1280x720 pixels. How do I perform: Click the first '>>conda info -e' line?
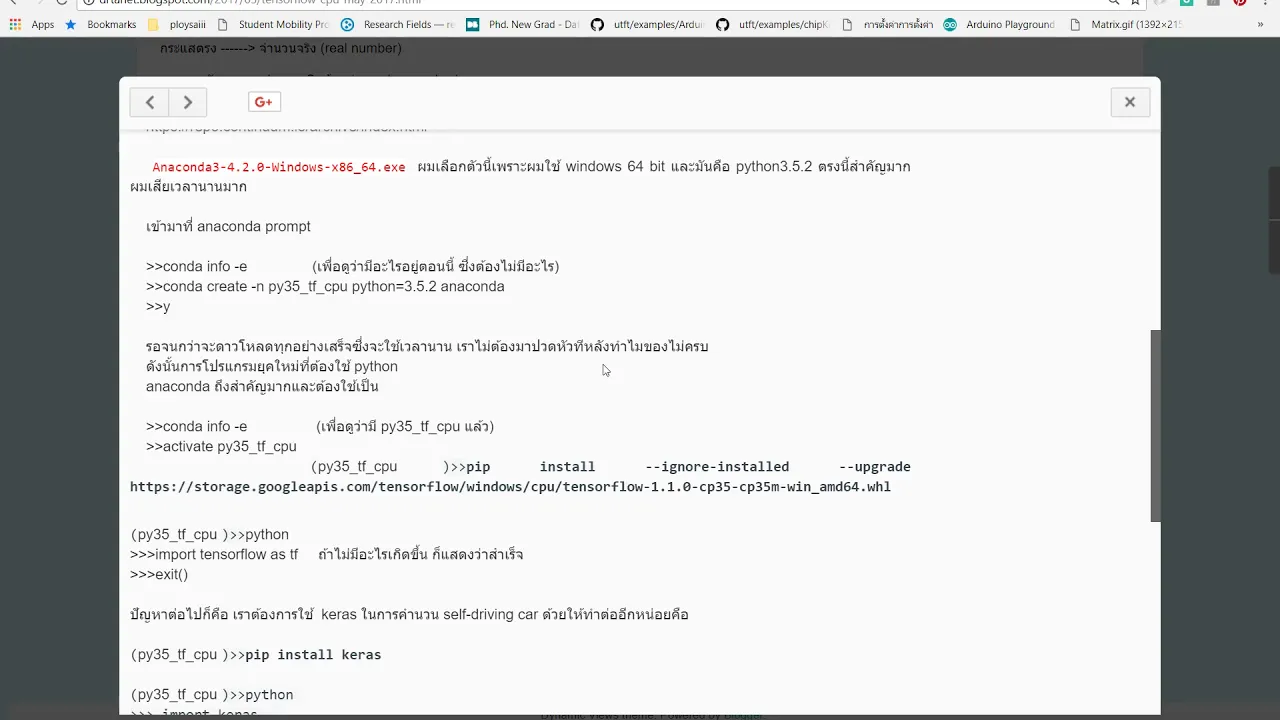click(196, 266)
